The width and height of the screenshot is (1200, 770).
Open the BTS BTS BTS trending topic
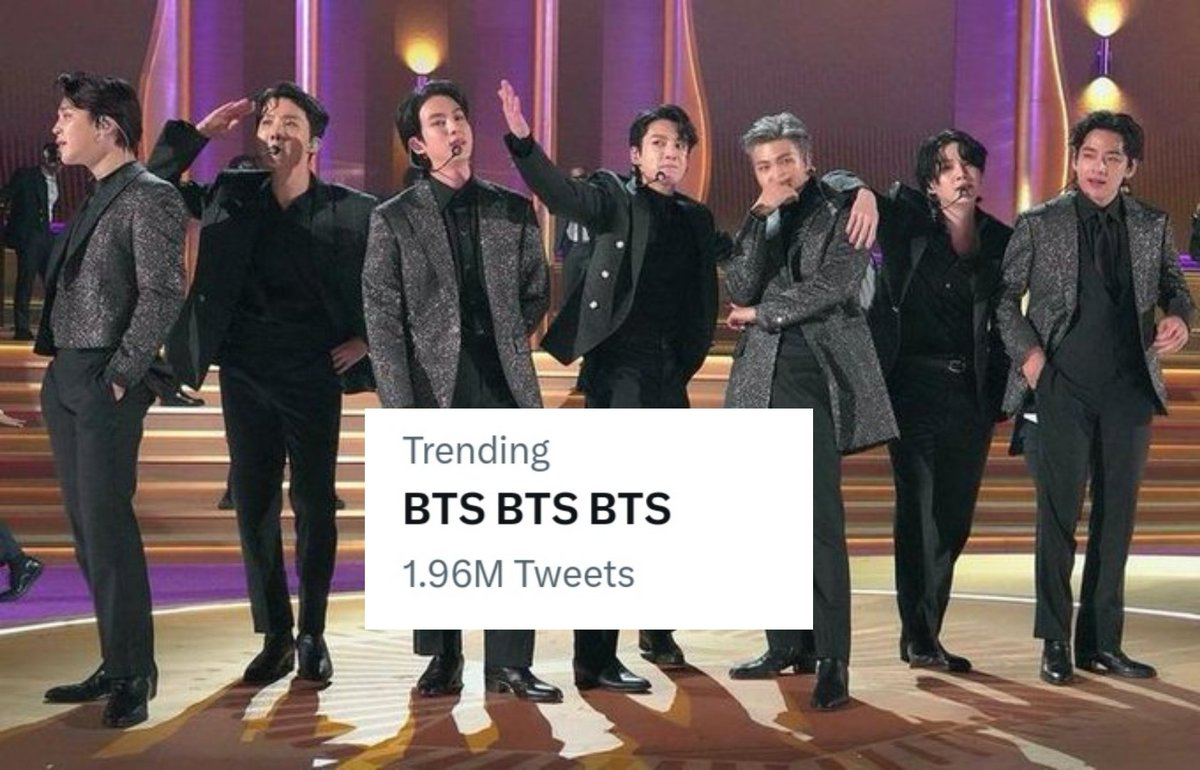coord(536,510)
